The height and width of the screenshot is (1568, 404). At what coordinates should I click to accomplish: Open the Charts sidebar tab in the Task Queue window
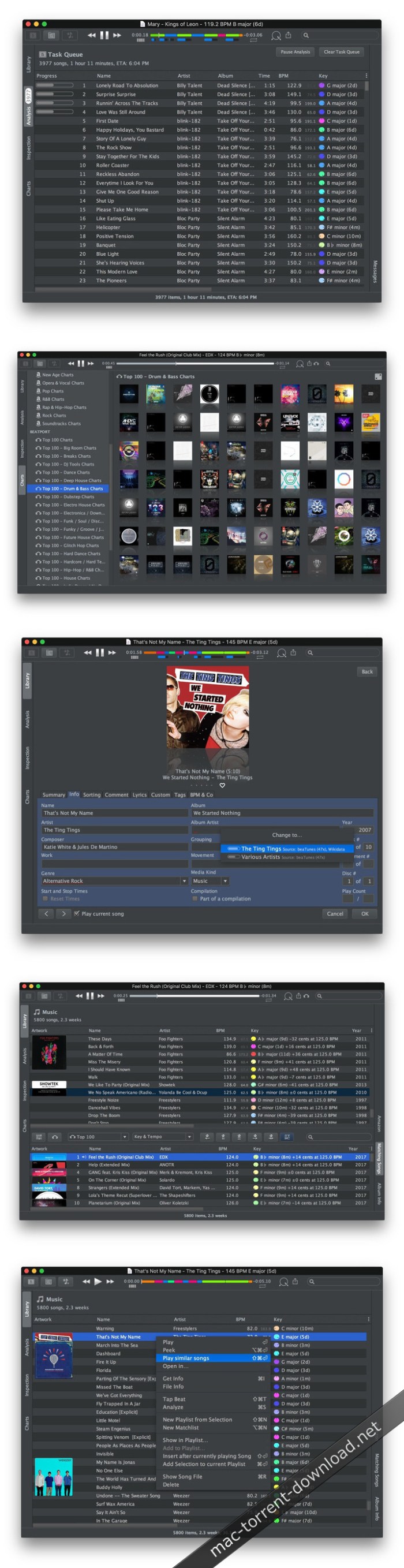(x=28, y=189)
